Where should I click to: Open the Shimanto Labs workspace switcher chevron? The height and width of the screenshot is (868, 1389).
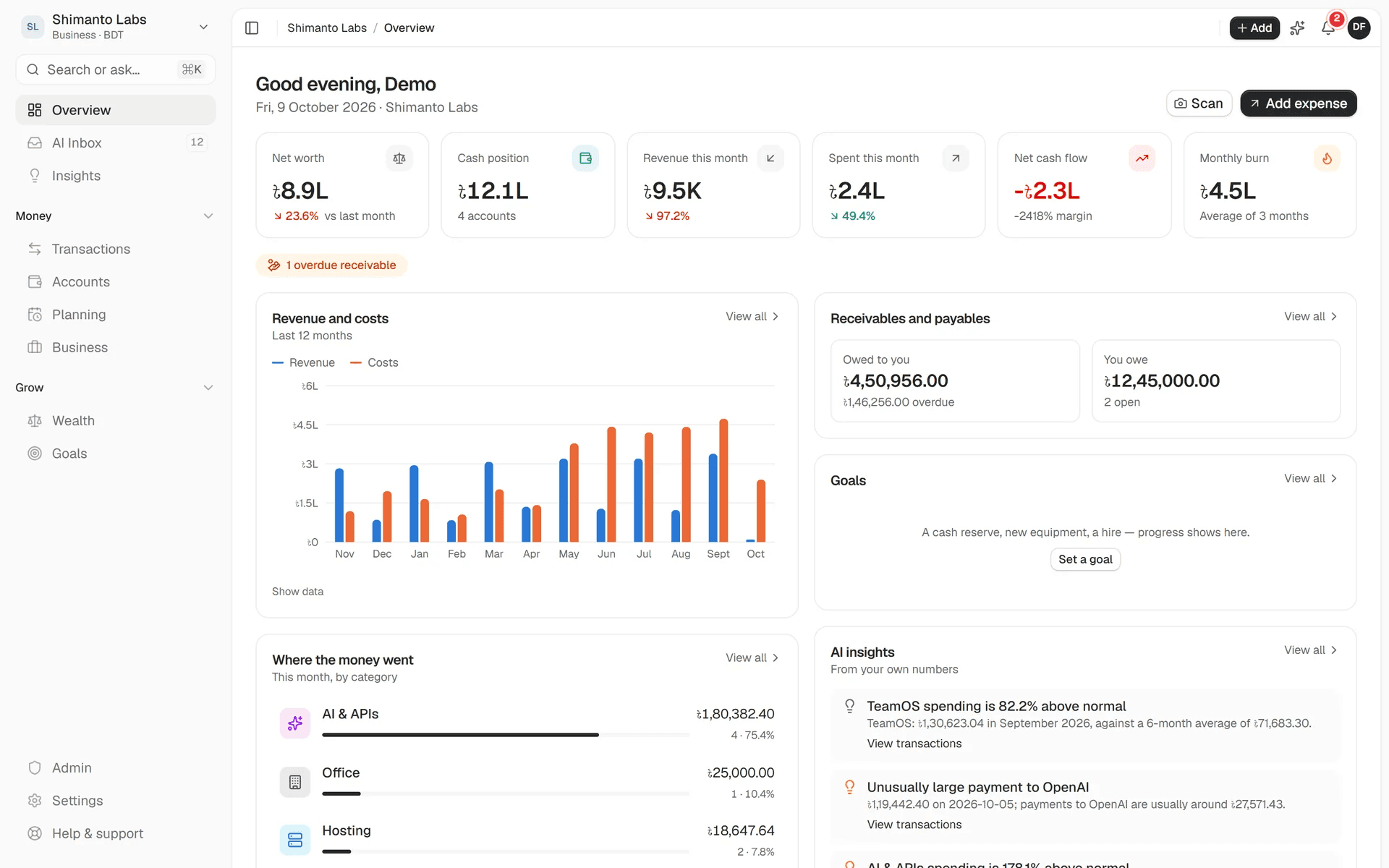pos(203,27)
